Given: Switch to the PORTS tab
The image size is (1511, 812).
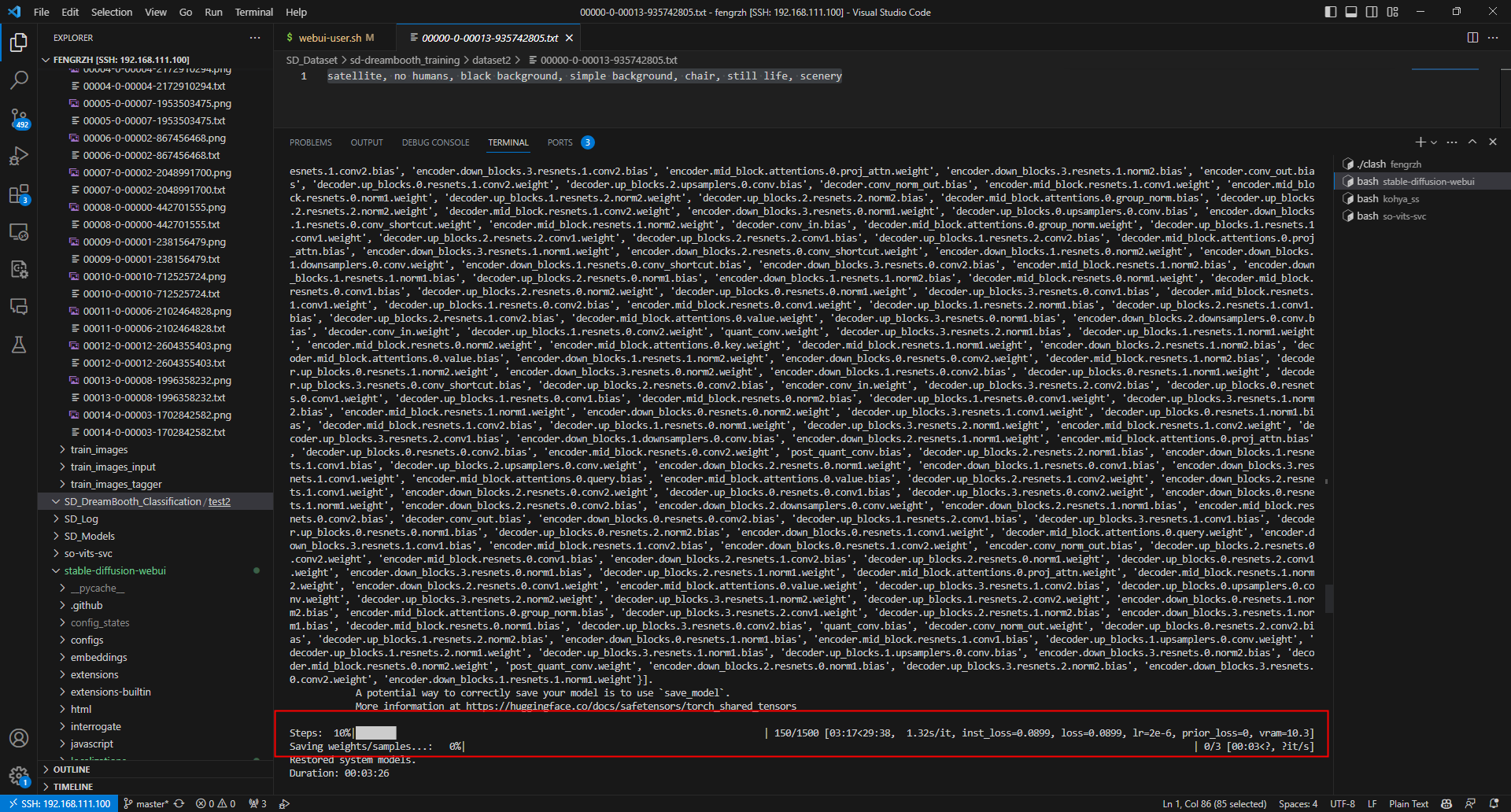Looking at the screenshot, I should [560, 142].
